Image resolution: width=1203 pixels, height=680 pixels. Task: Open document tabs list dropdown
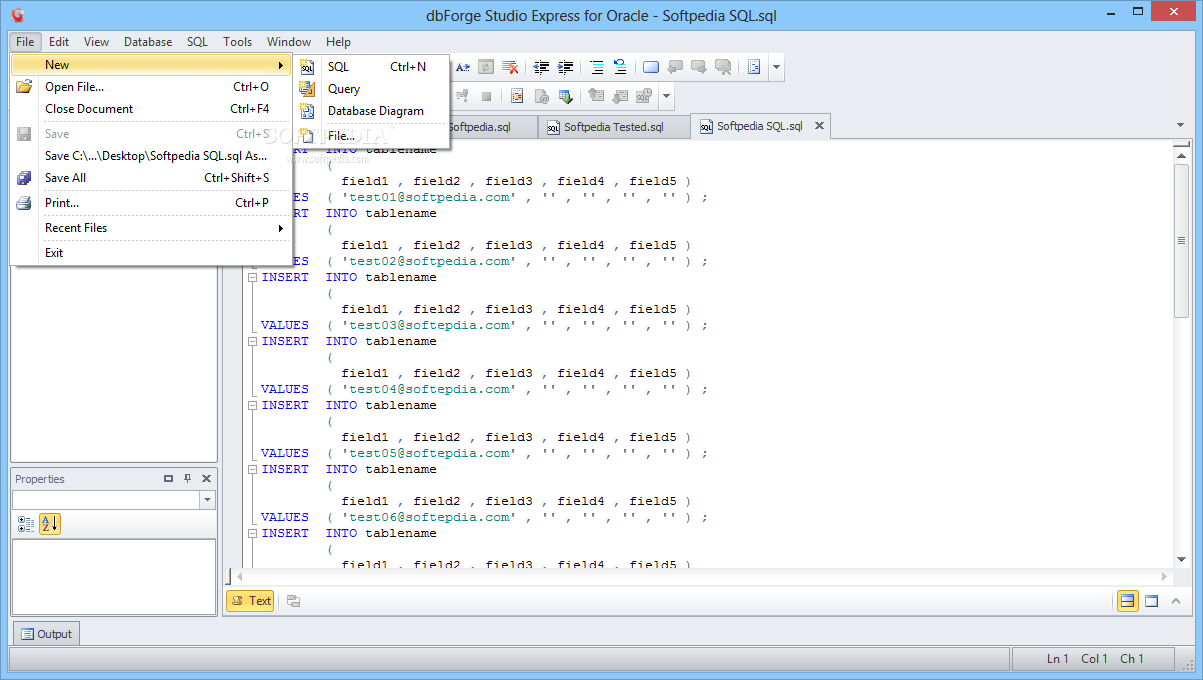[1180, 126]
